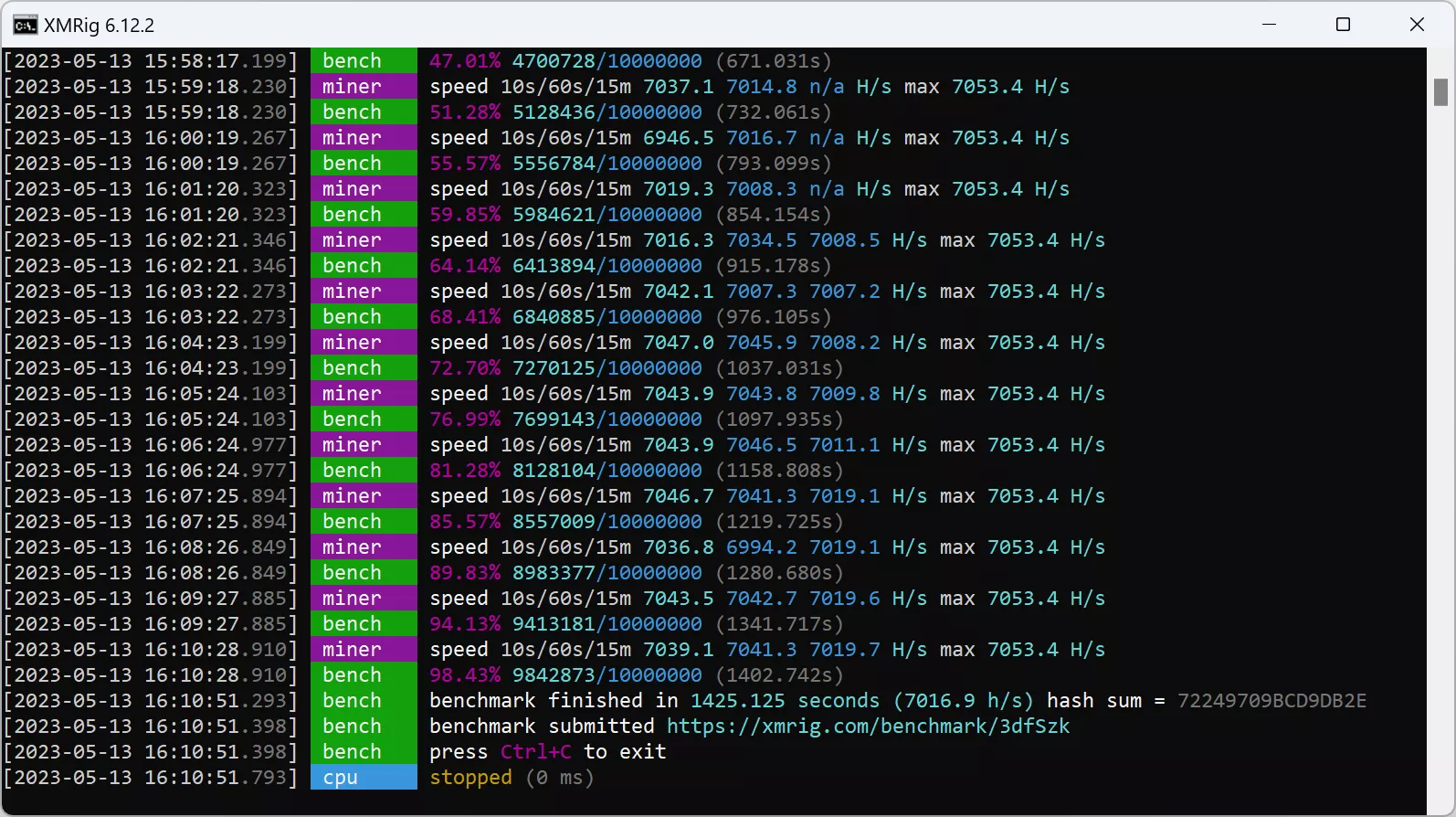This screenshot has height=817, width=1456.
Task: Click timestamp '16:06:24.977' on miner line
Action: [216, 445]
